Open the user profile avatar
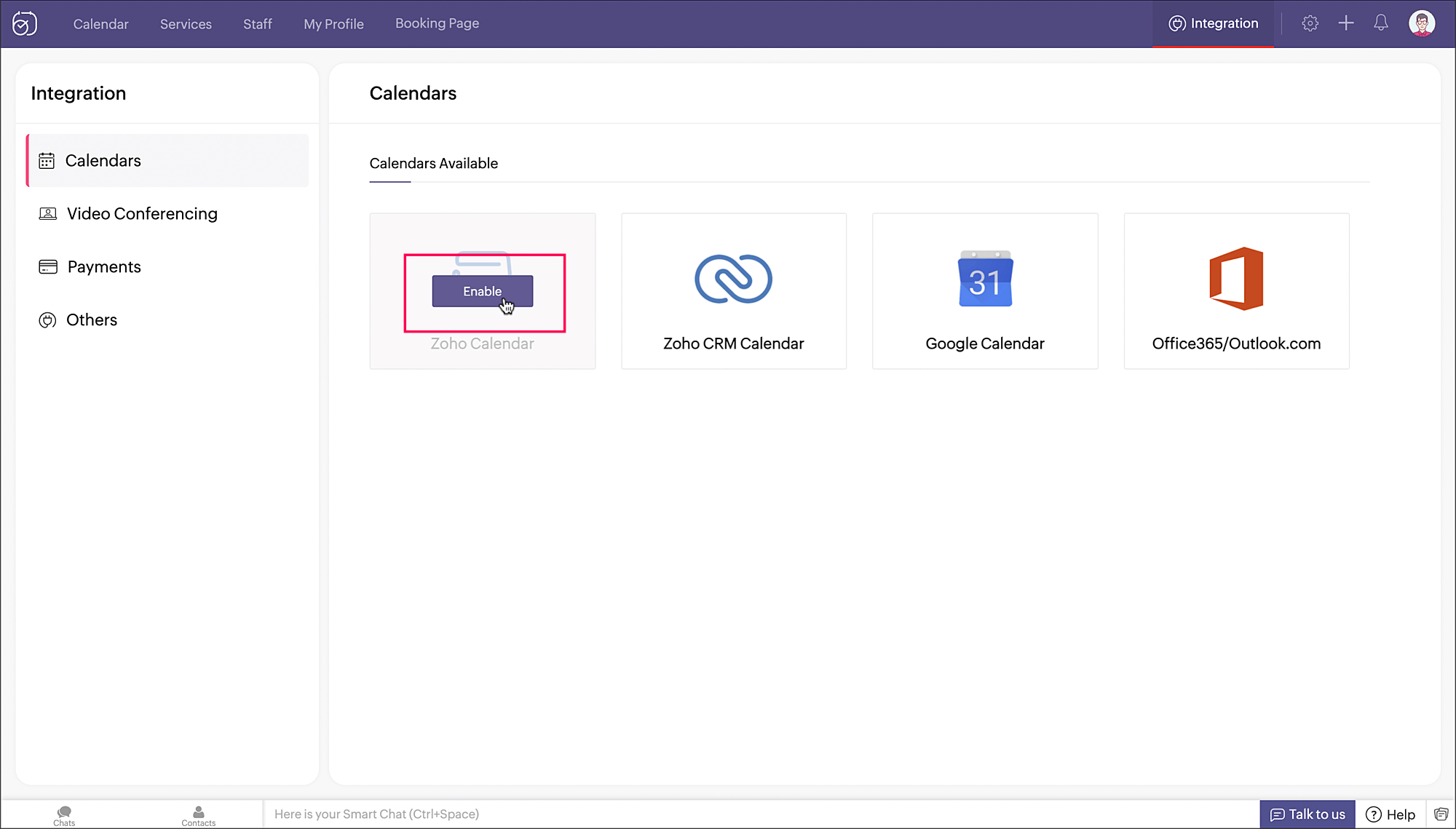 1421,23
